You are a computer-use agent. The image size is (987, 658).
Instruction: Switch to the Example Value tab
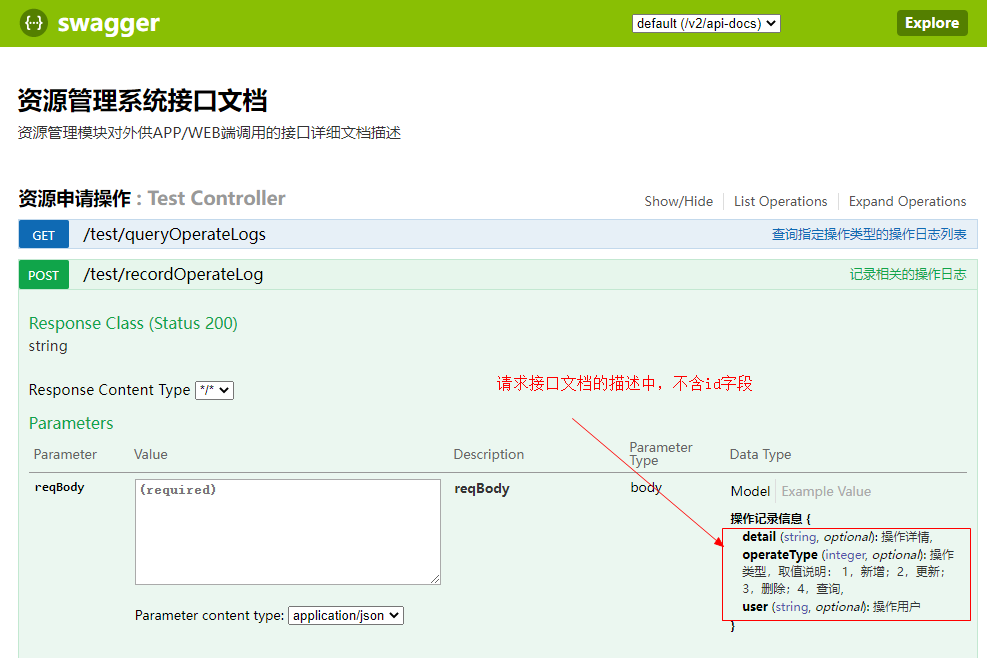tap(826, 491)
